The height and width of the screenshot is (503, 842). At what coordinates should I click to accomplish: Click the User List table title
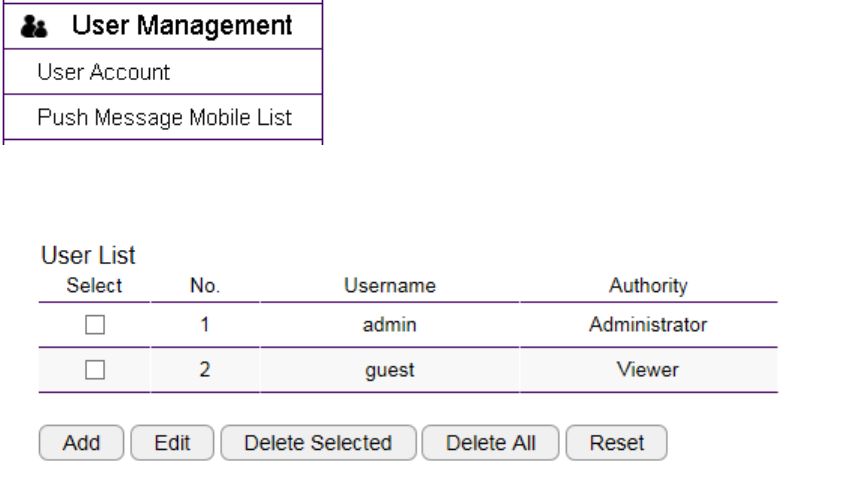click(88, 256)
